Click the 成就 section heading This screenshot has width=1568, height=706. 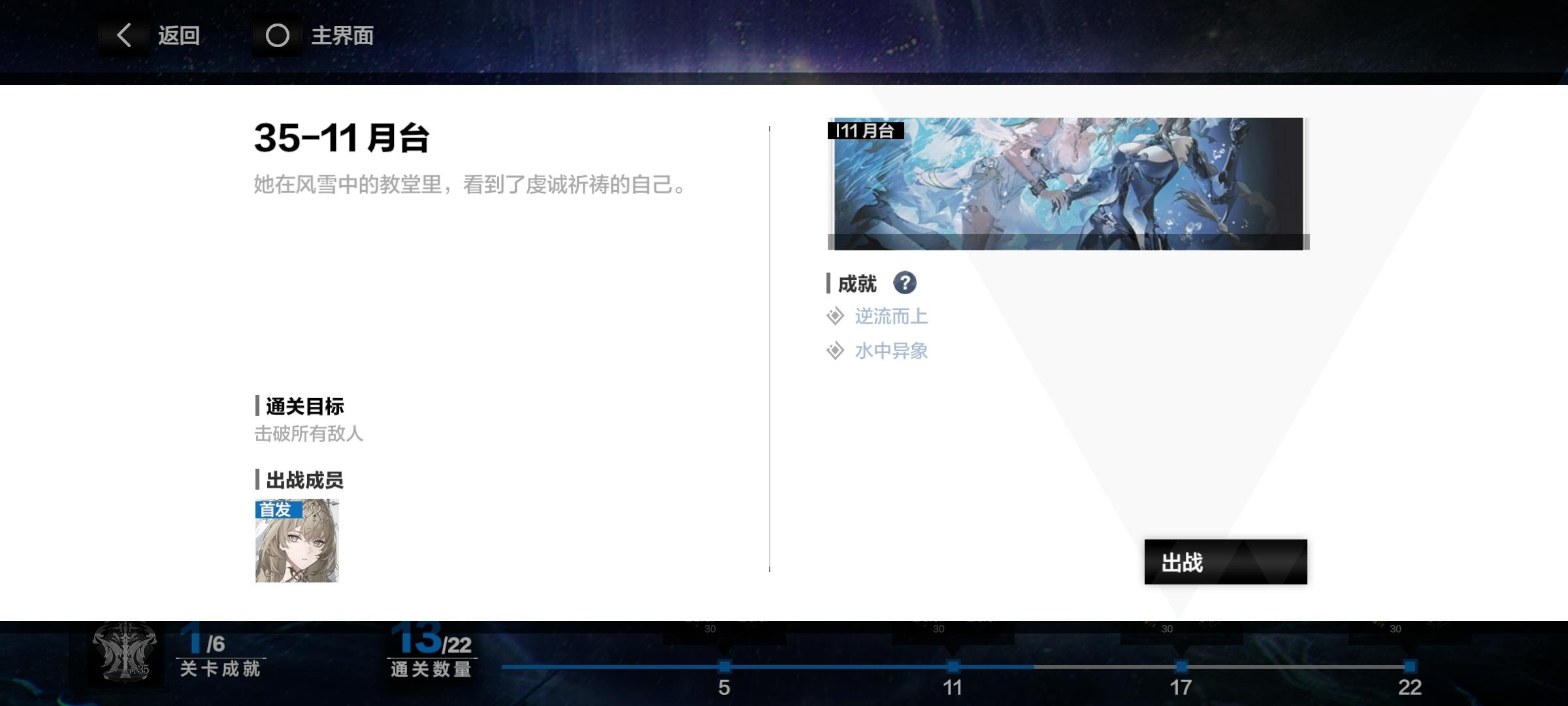[x=857, y=284]
